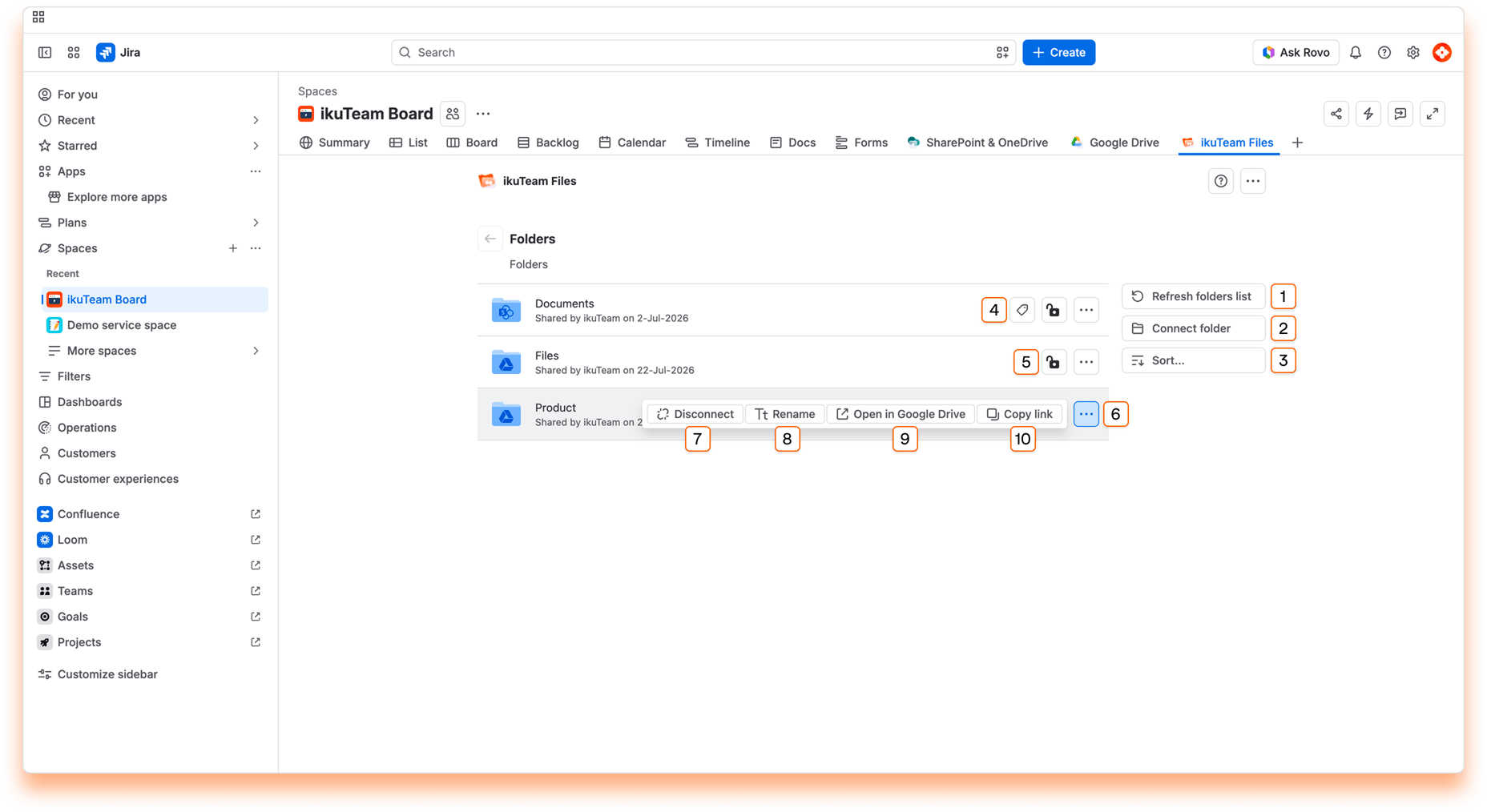The height and width of the screenshot is (812, 1487).
Task: Open the user profile avatar
Action: [x=1442, y=52]
